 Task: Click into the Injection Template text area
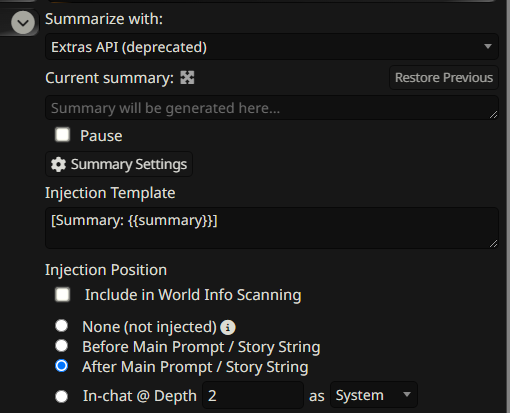(272, 228)
